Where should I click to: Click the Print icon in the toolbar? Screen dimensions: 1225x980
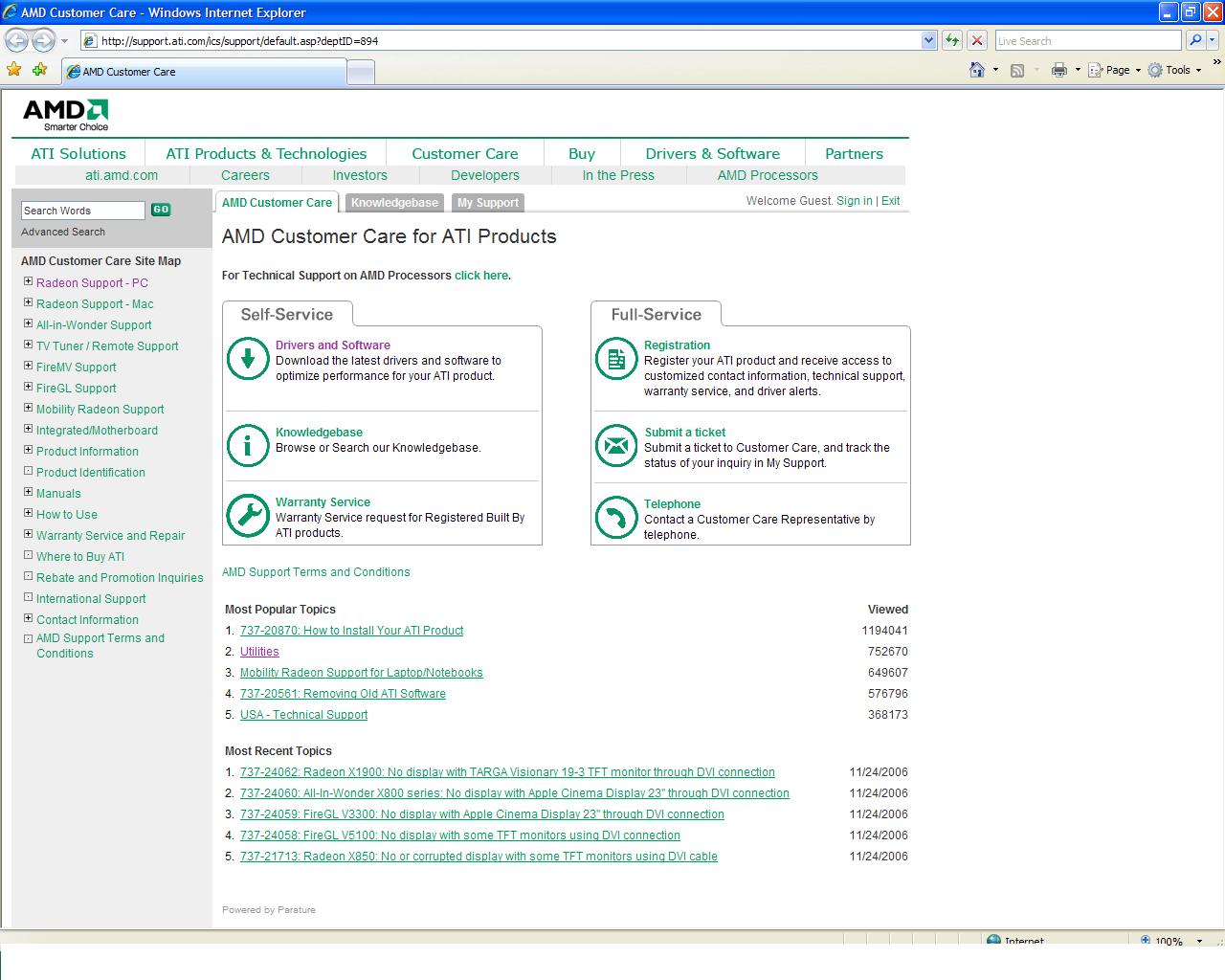click(1058, 70)
